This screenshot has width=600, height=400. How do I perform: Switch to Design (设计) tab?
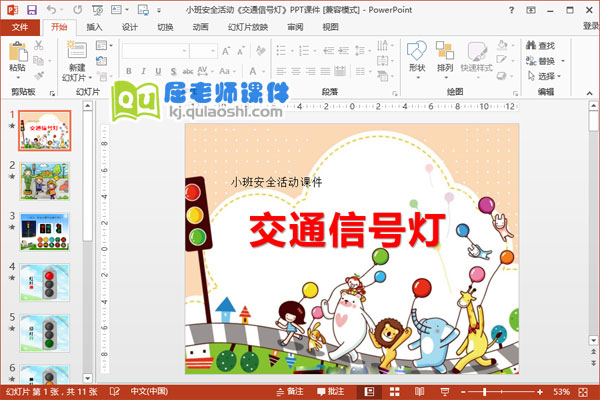coord(129,27)
